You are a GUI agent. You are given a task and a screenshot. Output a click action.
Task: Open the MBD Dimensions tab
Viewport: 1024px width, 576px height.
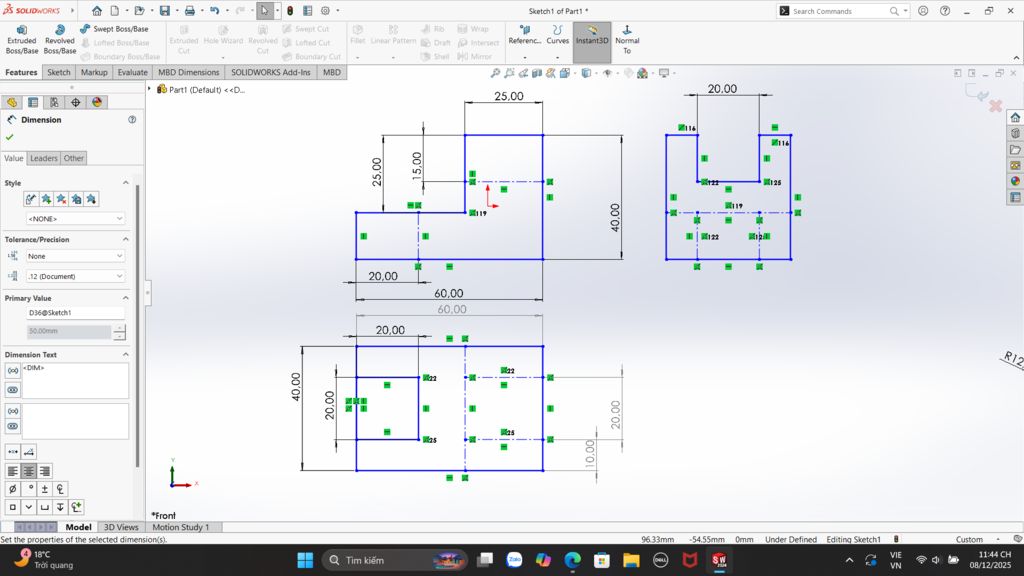[x=189, y=72]
